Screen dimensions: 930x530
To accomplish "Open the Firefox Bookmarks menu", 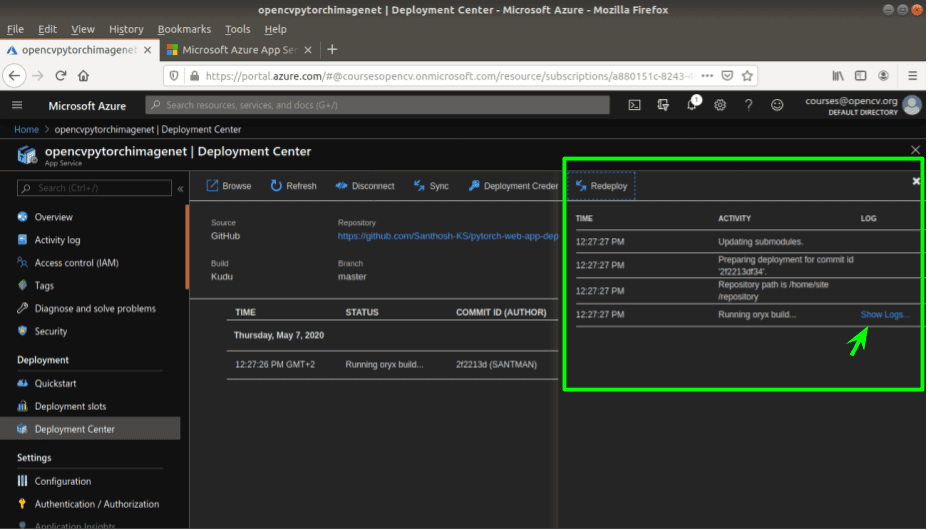I will [184, 29].
